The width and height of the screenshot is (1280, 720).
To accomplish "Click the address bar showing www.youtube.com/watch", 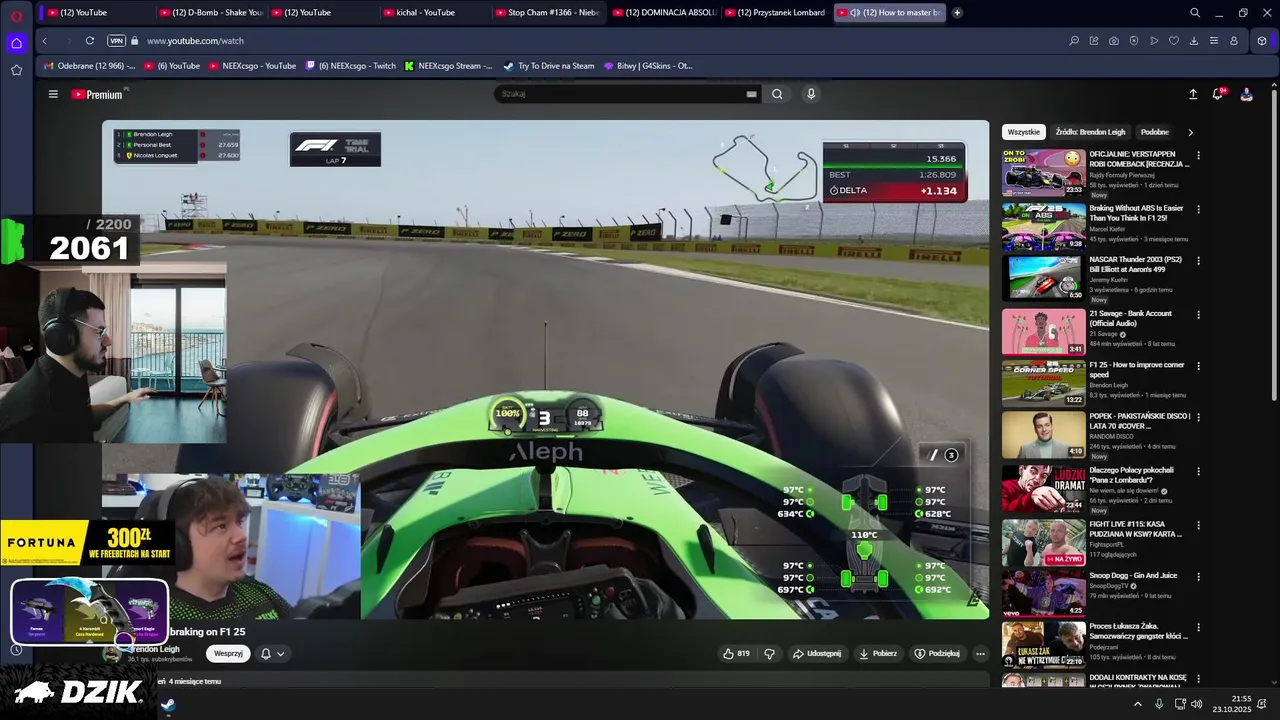I will [x=195, y=41].
